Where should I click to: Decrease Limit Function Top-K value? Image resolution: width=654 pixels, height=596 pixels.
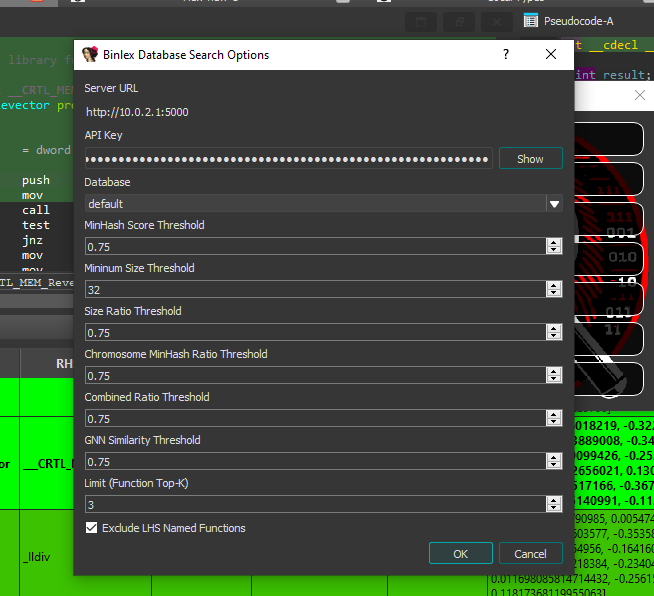(554, 508)
